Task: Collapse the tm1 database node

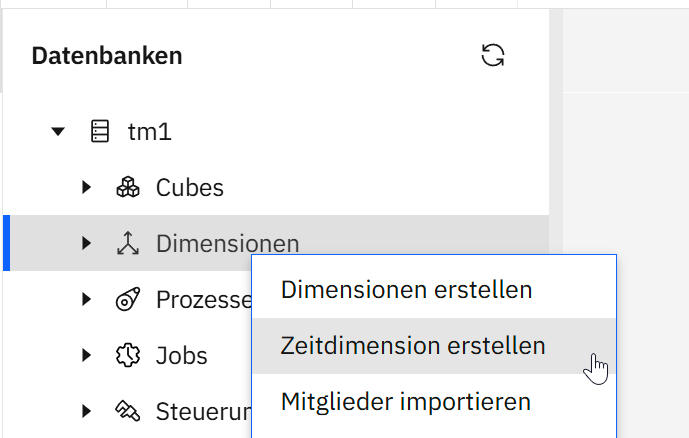Action: [x=58, y=131]
